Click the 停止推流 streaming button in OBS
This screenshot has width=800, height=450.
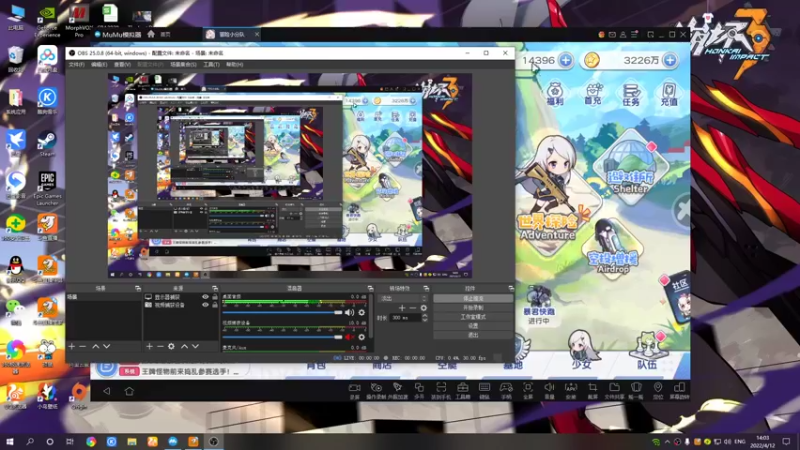pos(473,298)
